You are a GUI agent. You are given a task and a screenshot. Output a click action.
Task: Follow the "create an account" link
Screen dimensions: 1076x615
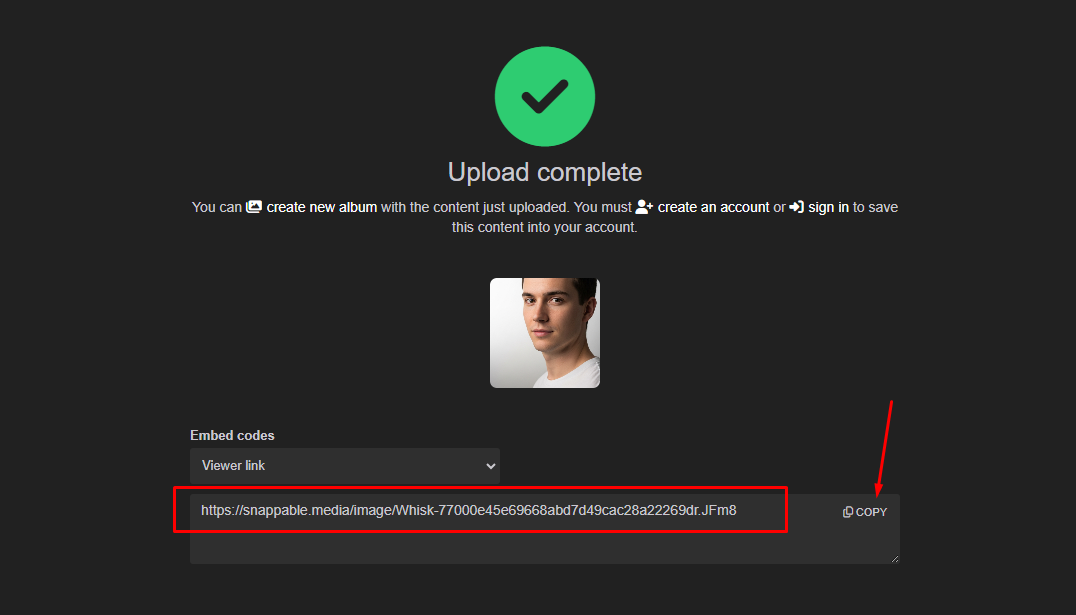[714, 207]
